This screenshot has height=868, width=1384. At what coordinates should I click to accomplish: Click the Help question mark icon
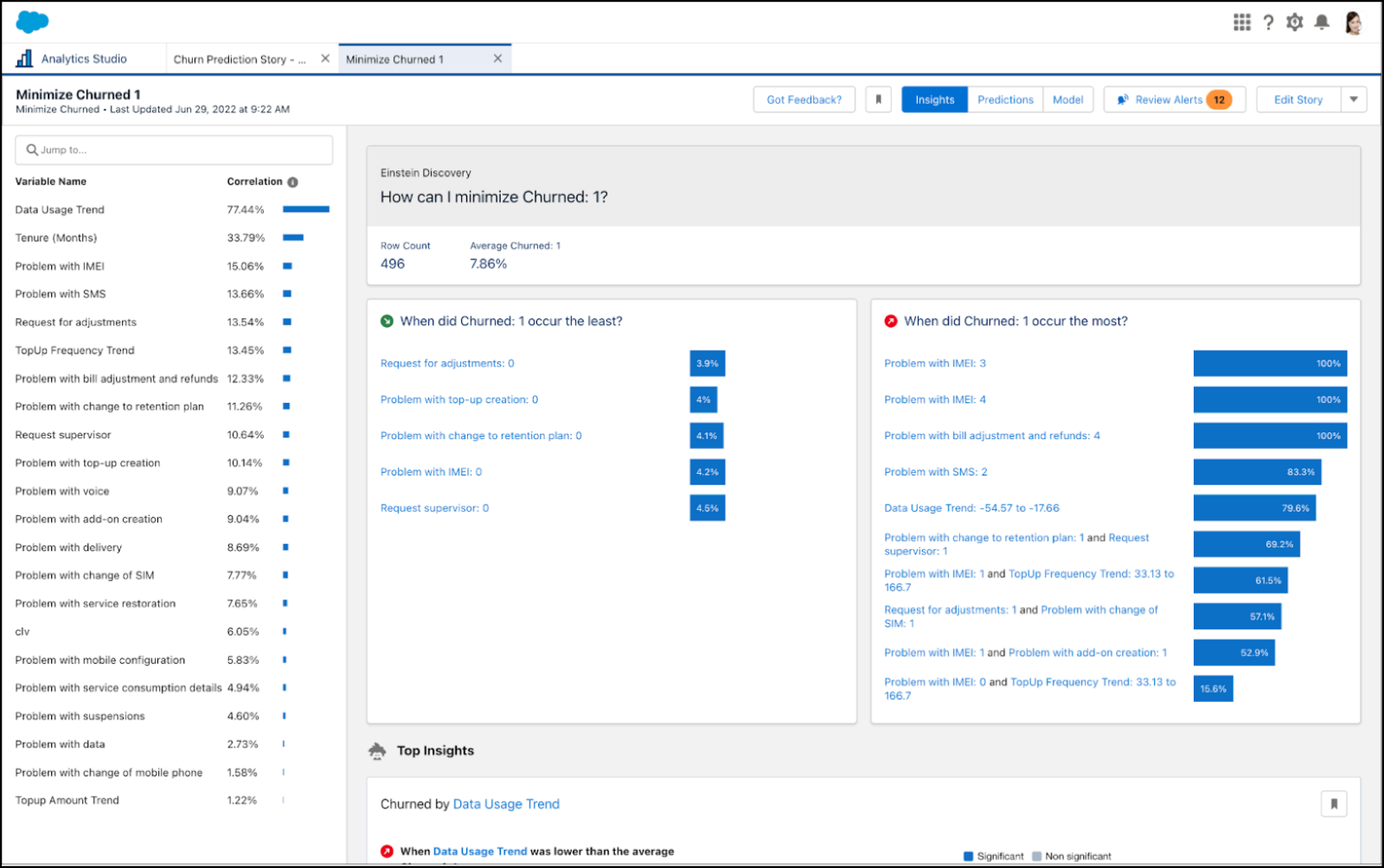1268,22
